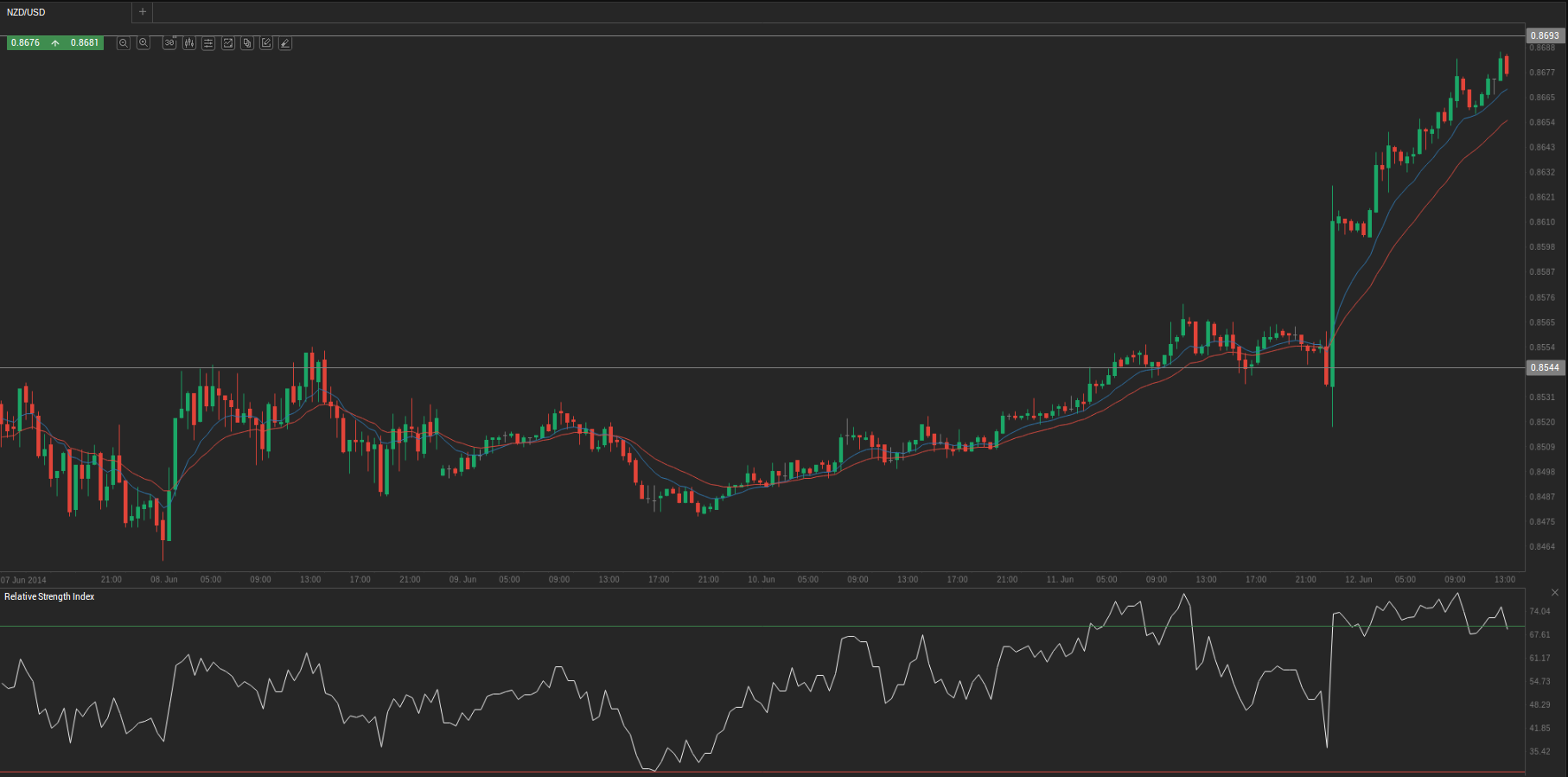This screenshot has height=777, width=1568.
Task: Zoom out the chart with the minus magnifier
Action: coord(124,43)
